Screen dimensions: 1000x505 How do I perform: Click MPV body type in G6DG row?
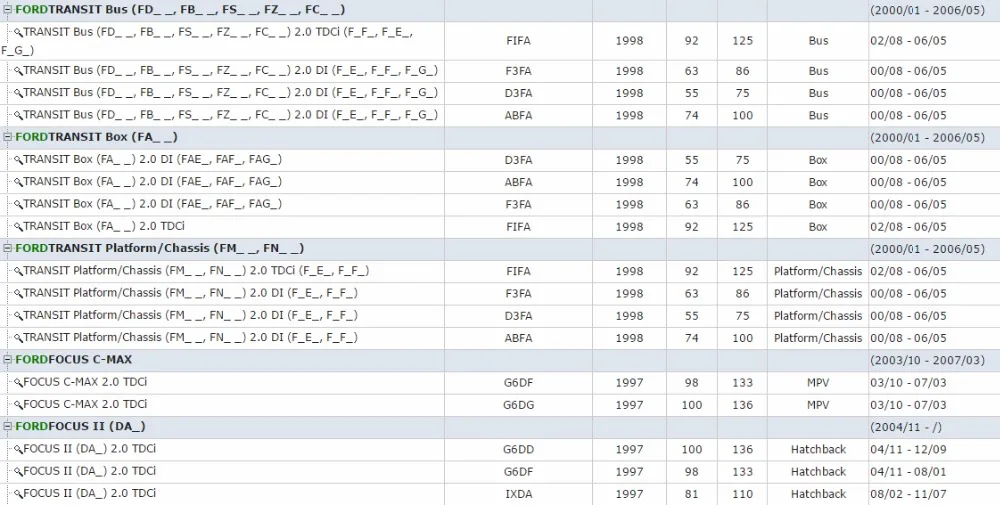[x=818, y=405]
